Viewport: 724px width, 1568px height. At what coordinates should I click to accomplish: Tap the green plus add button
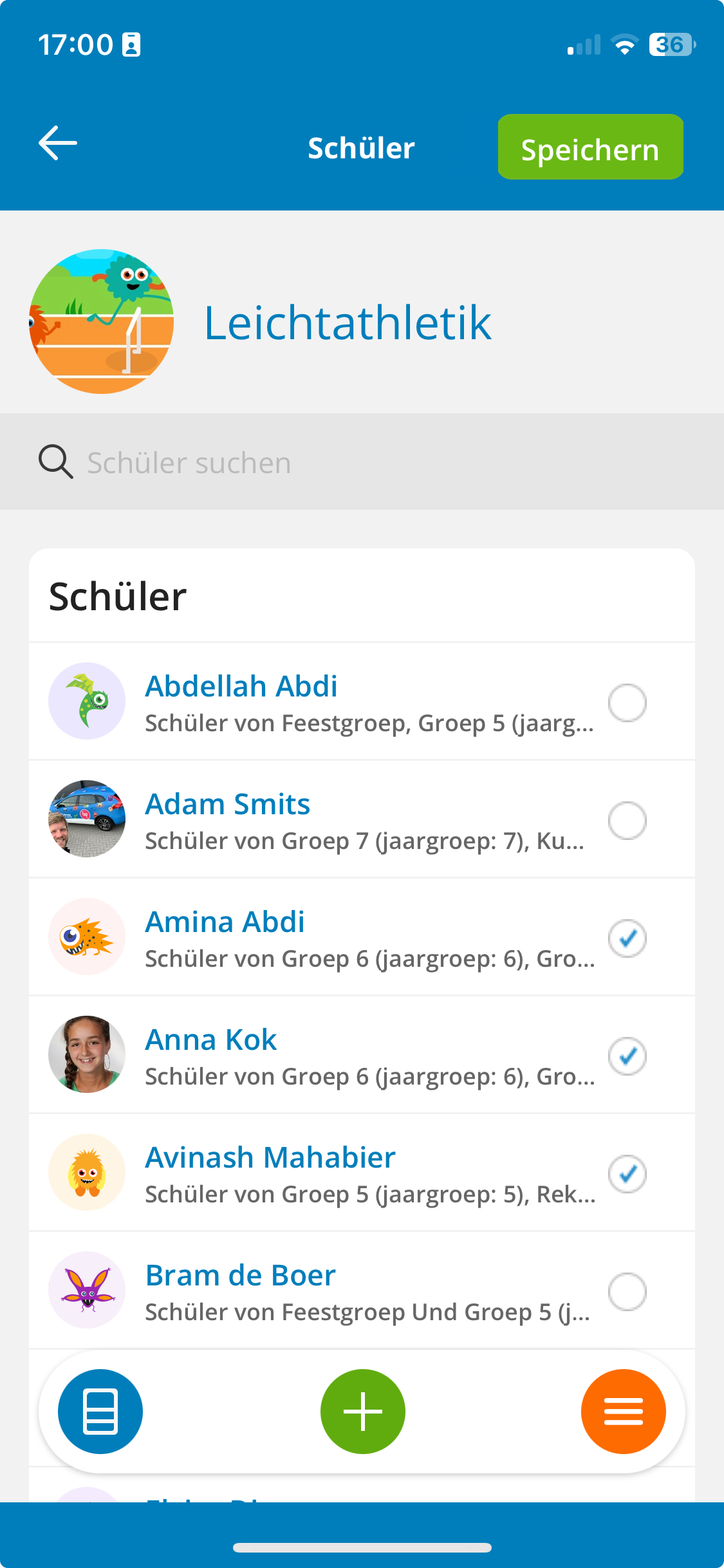(x=363, y=1411)
